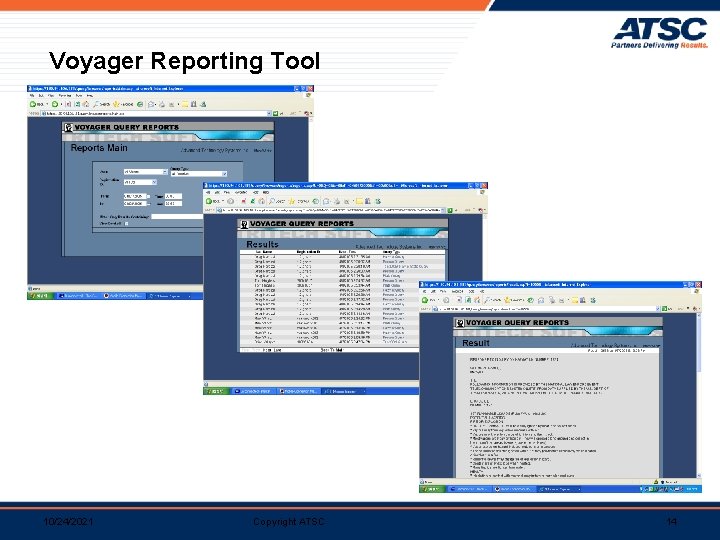Click first taskbar program under single Result window
The width and height of the screenshot is (720, 540).
pos(469,489)
